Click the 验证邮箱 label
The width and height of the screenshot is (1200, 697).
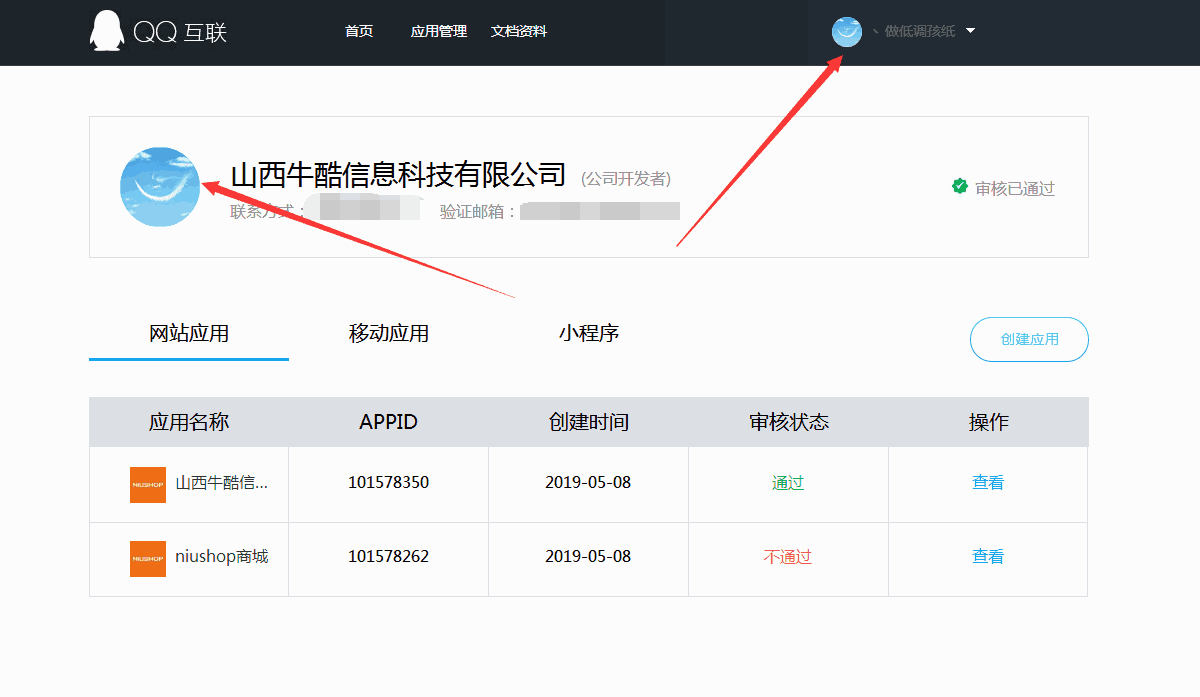click(x=479, y=212)
